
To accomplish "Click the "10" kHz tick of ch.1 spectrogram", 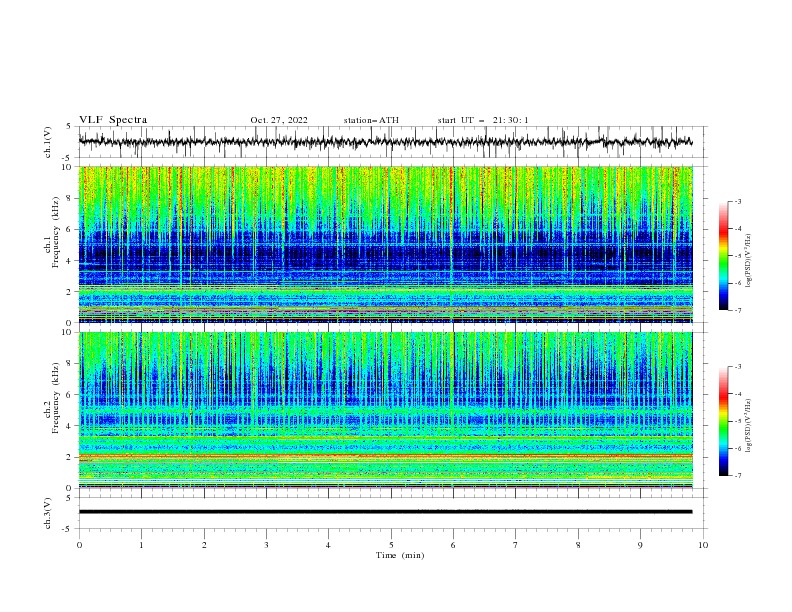I will click(x=68, y=167).
